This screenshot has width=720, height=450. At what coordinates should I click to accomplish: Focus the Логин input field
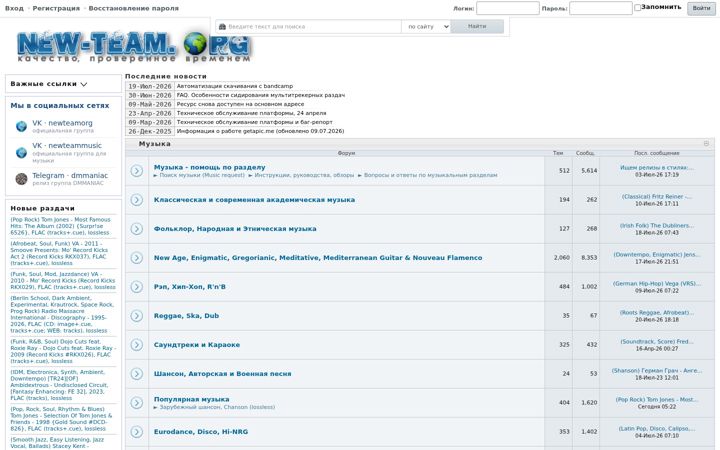(x=507, y=8)
